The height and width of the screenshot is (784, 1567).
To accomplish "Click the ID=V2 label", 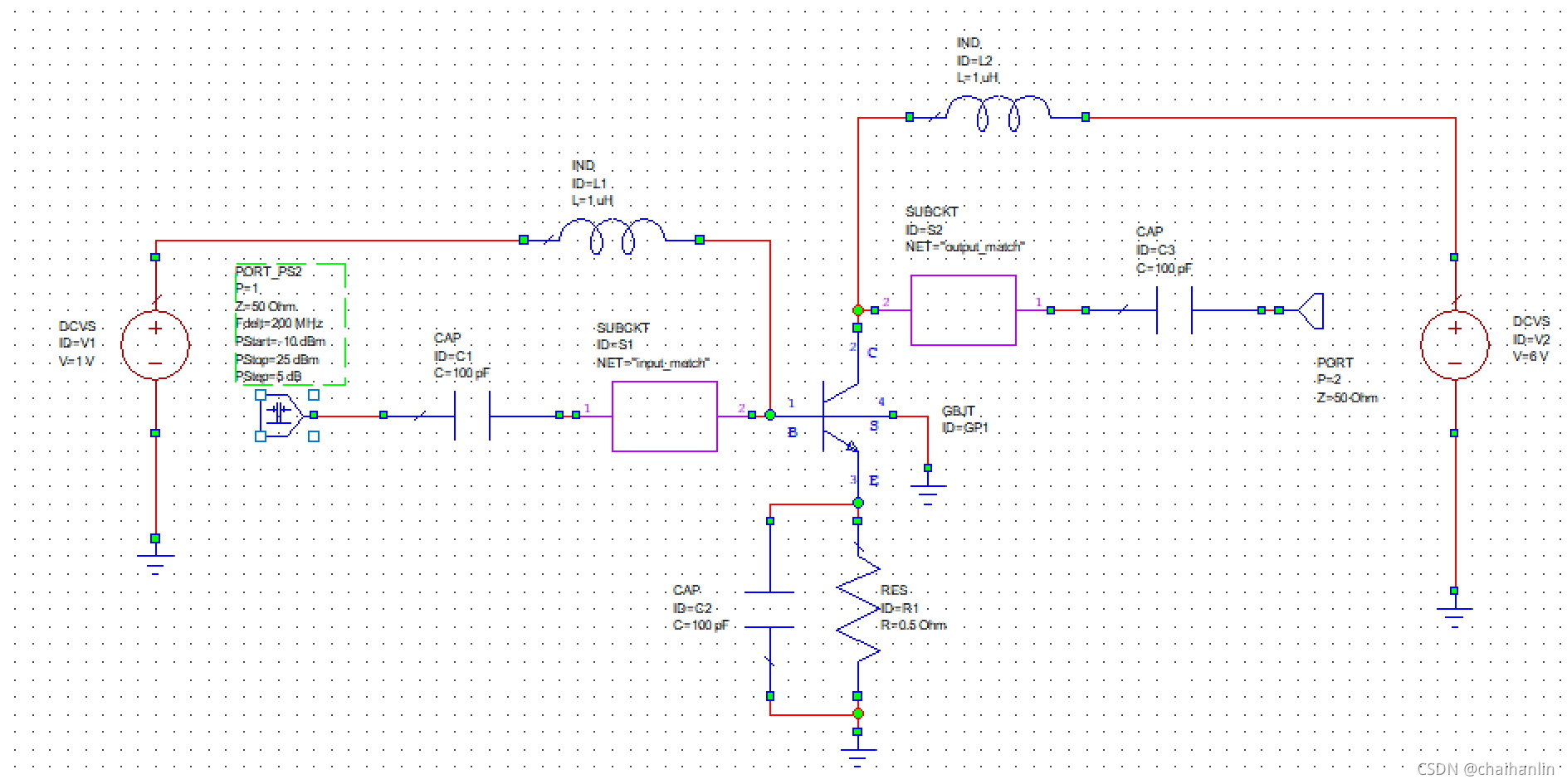I will pyautogui.click(x=1531, y=339).
